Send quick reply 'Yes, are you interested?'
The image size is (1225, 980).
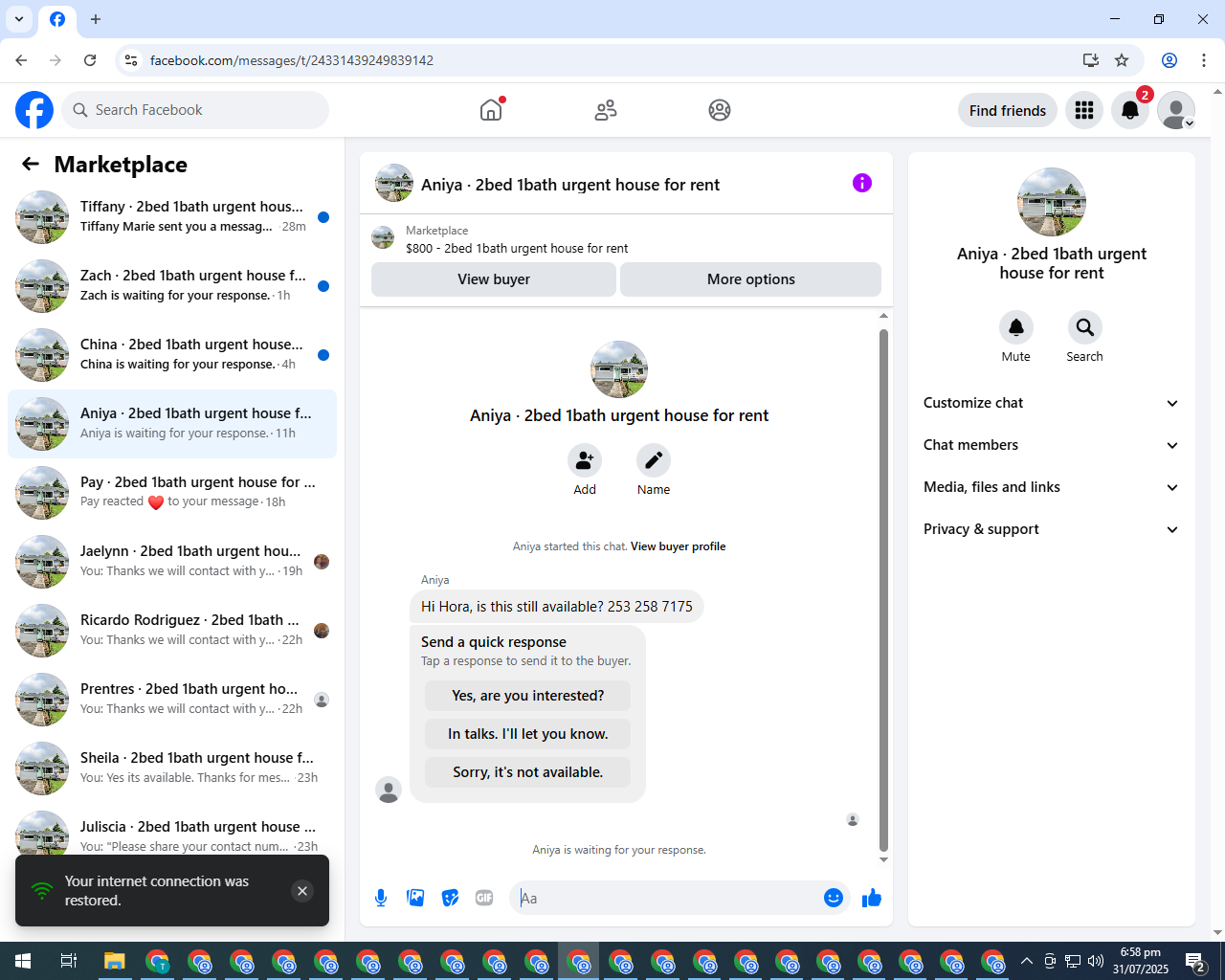[528, 696]
